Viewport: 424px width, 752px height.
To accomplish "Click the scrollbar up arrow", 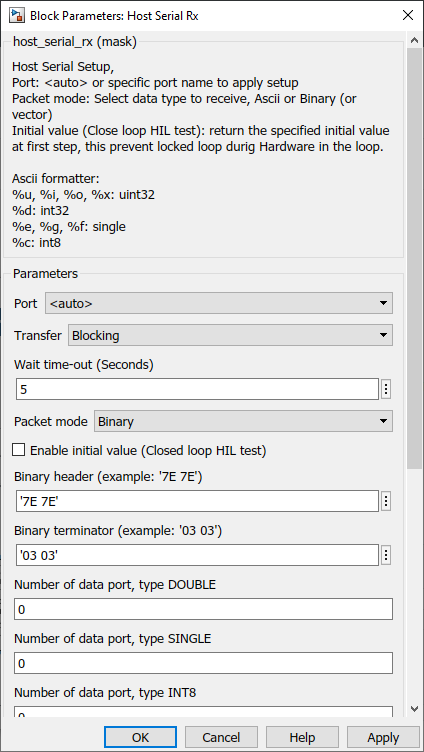I will [414, 42].
